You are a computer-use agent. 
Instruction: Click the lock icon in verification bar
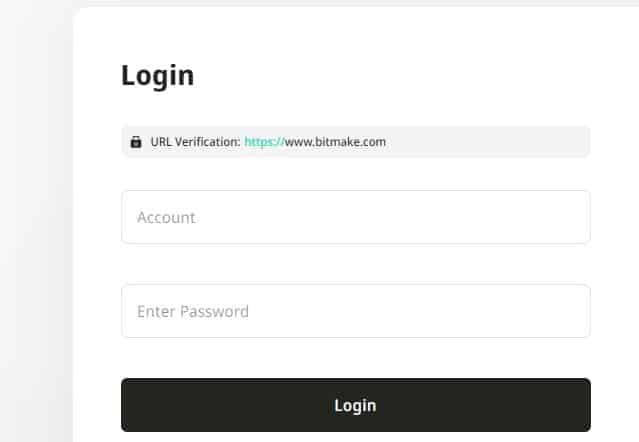coord(136,142)
